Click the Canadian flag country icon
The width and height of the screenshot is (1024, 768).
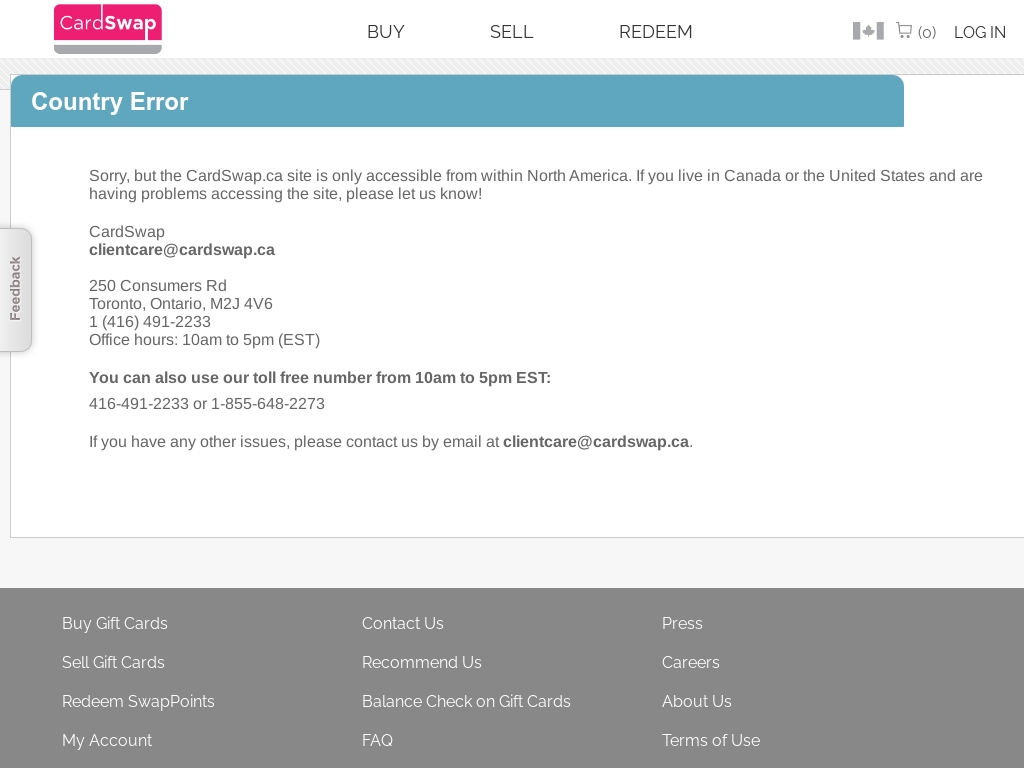pyautogui.click(x=868, y=31)
